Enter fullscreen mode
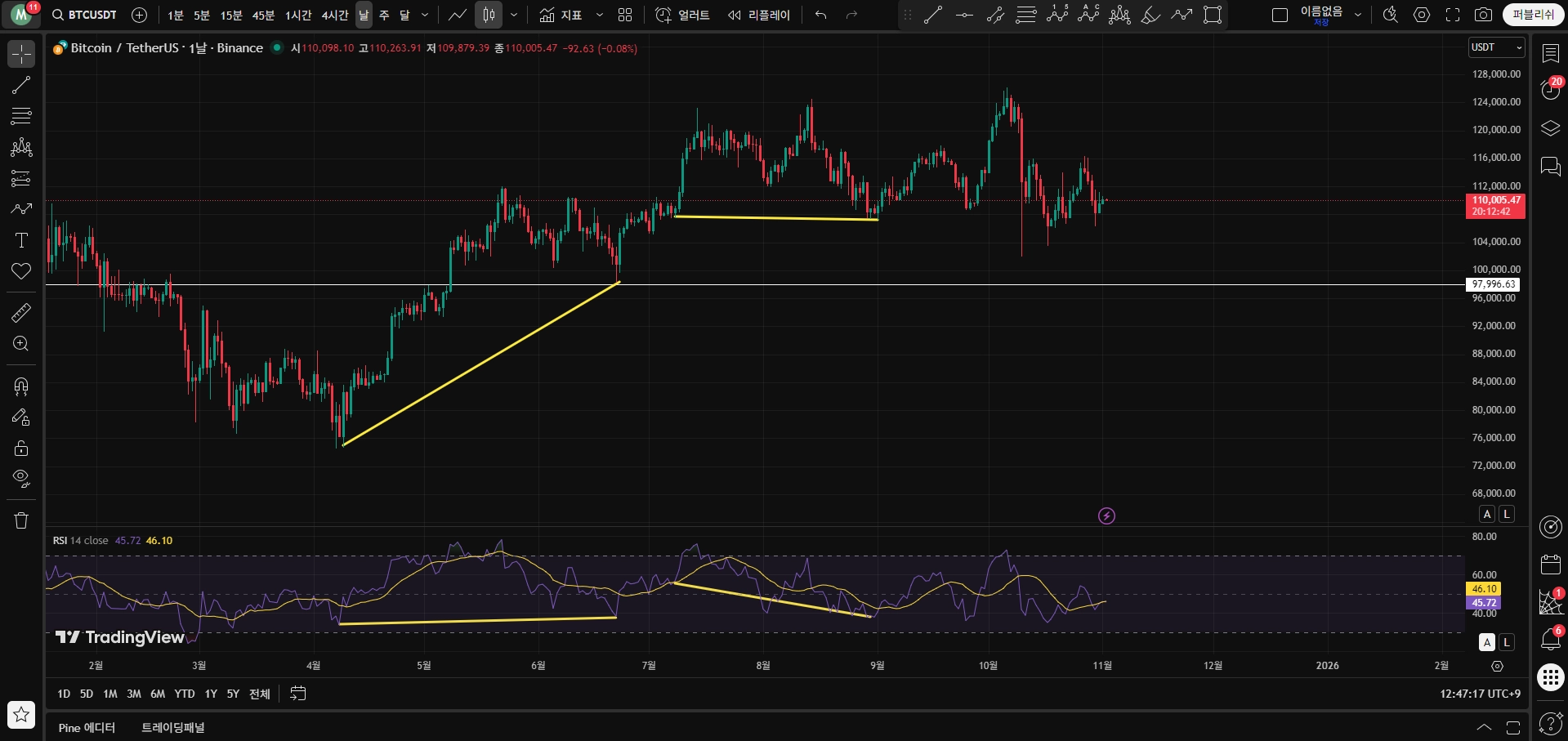The image size is (1568, 741). click(1453, 15)
